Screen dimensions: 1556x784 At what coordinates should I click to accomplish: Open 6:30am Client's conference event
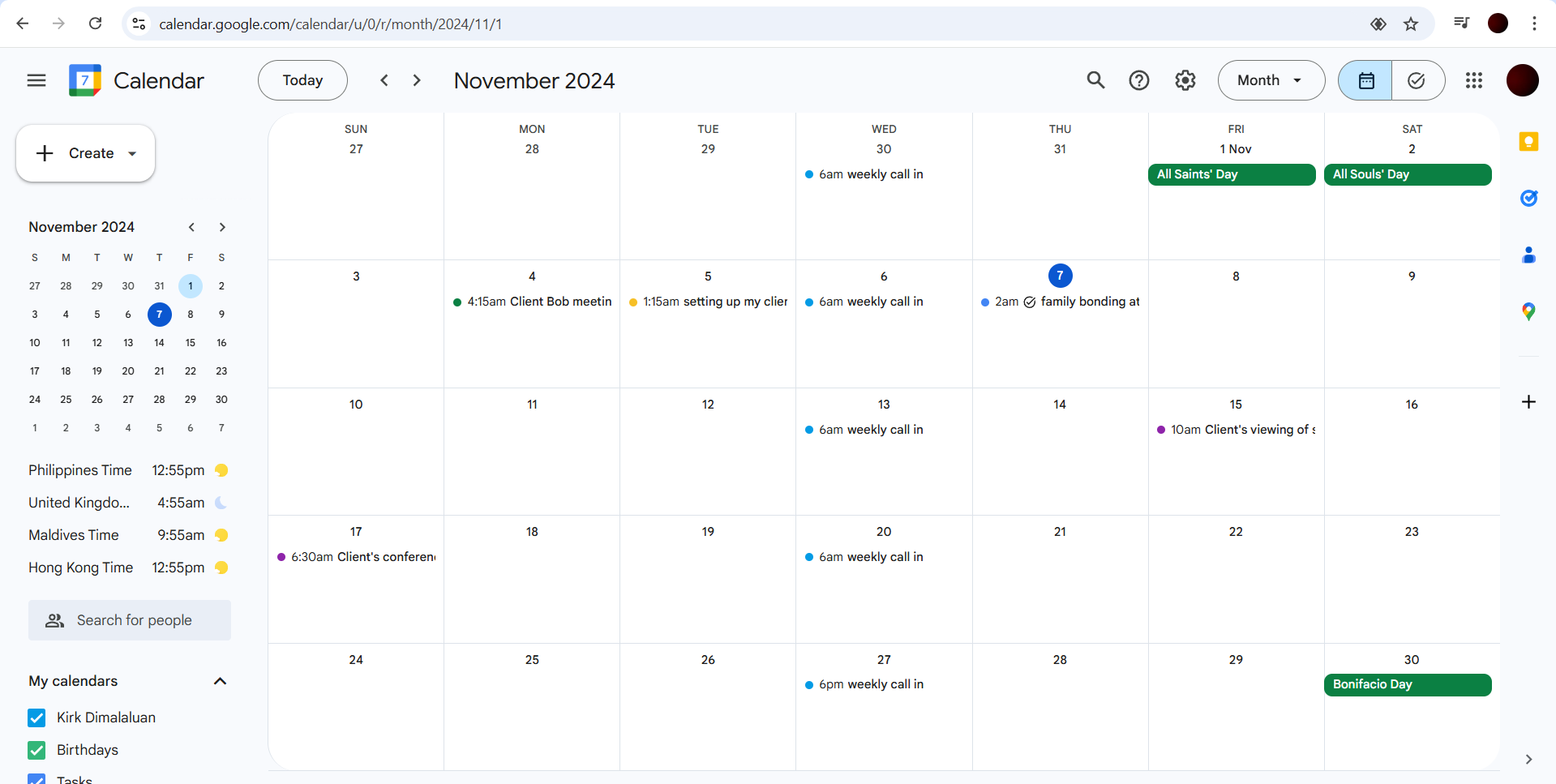coord(356,557)
